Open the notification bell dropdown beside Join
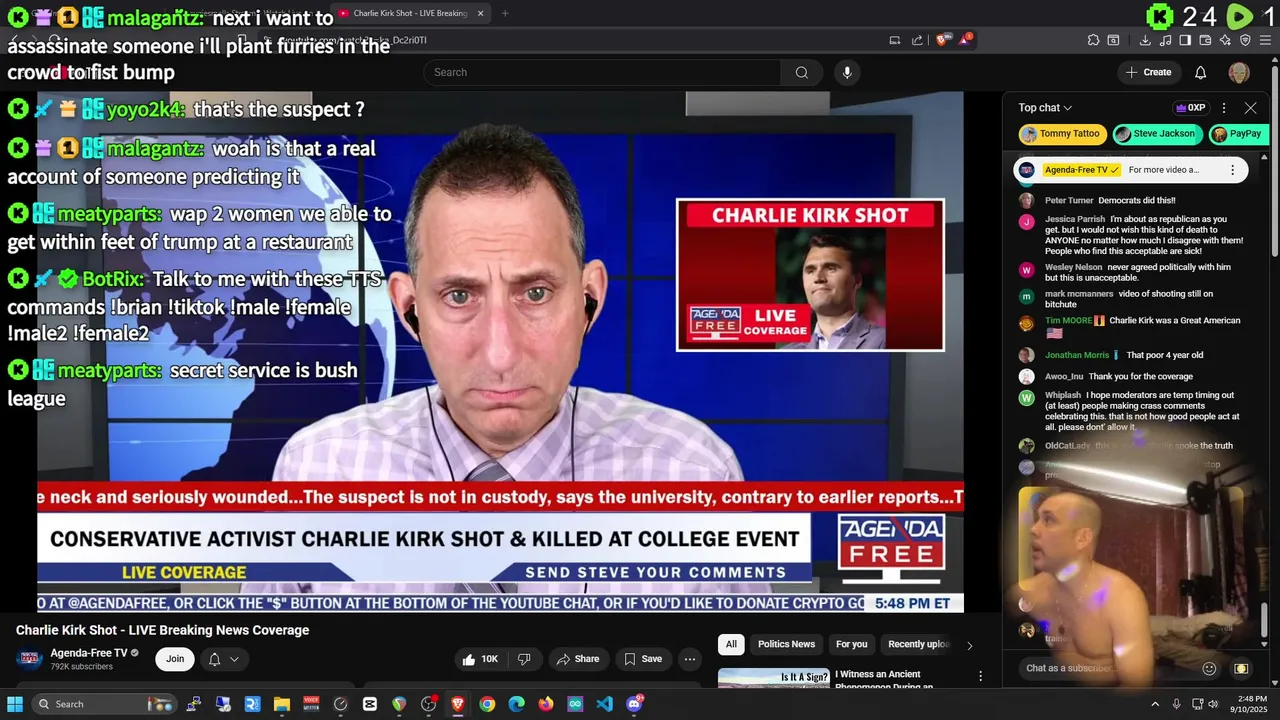Viewport: 1280px width, 720px height. (223, 659)
